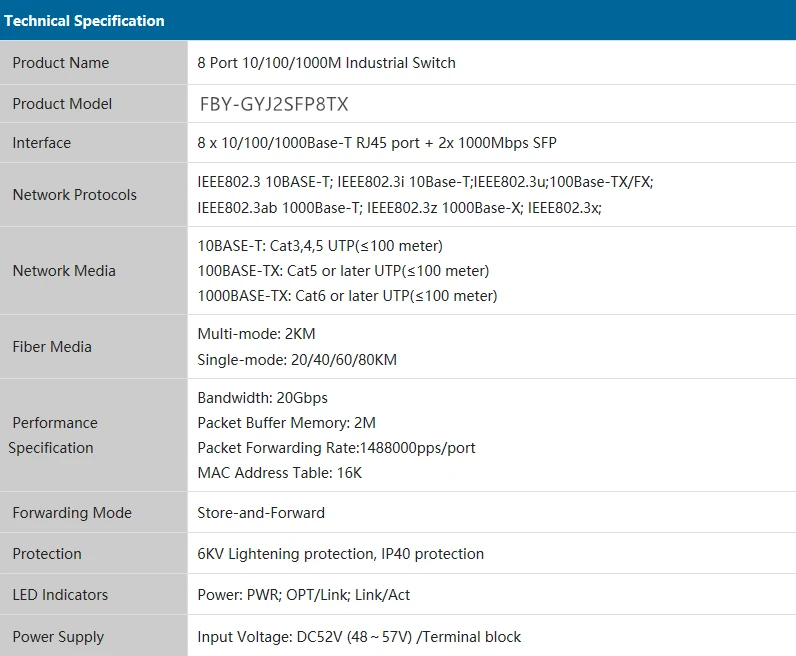Click 'Input Voltage: DC52V' line

tap(359, 637)
